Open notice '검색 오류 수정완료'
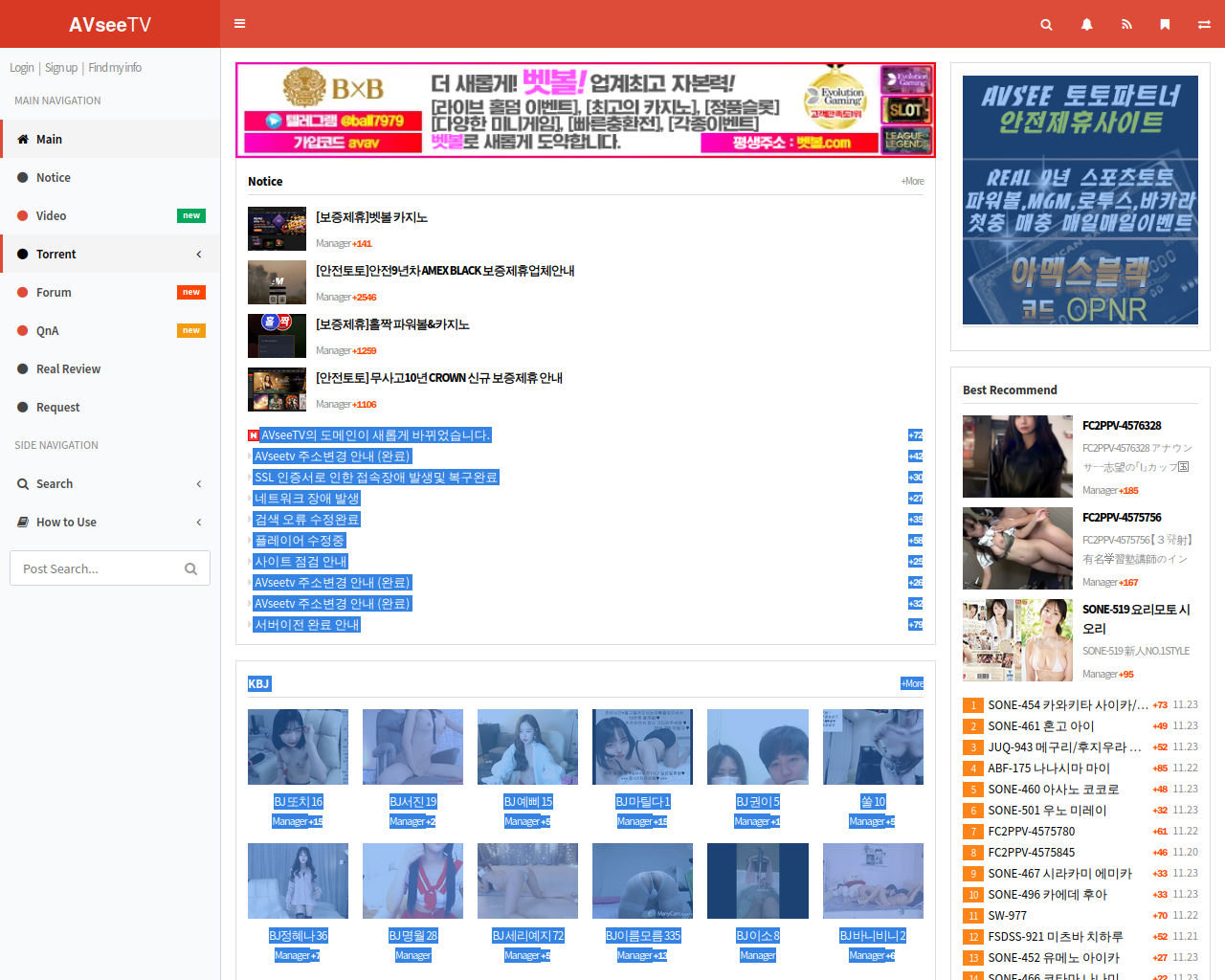Viewport: 1225px width, 980px height. [306, 520]
